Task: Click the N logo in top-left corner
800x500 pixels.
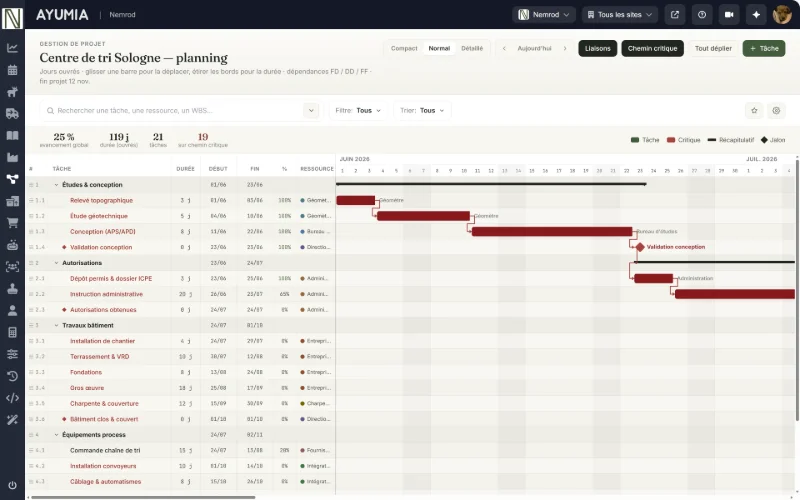Action: (12, 17)
